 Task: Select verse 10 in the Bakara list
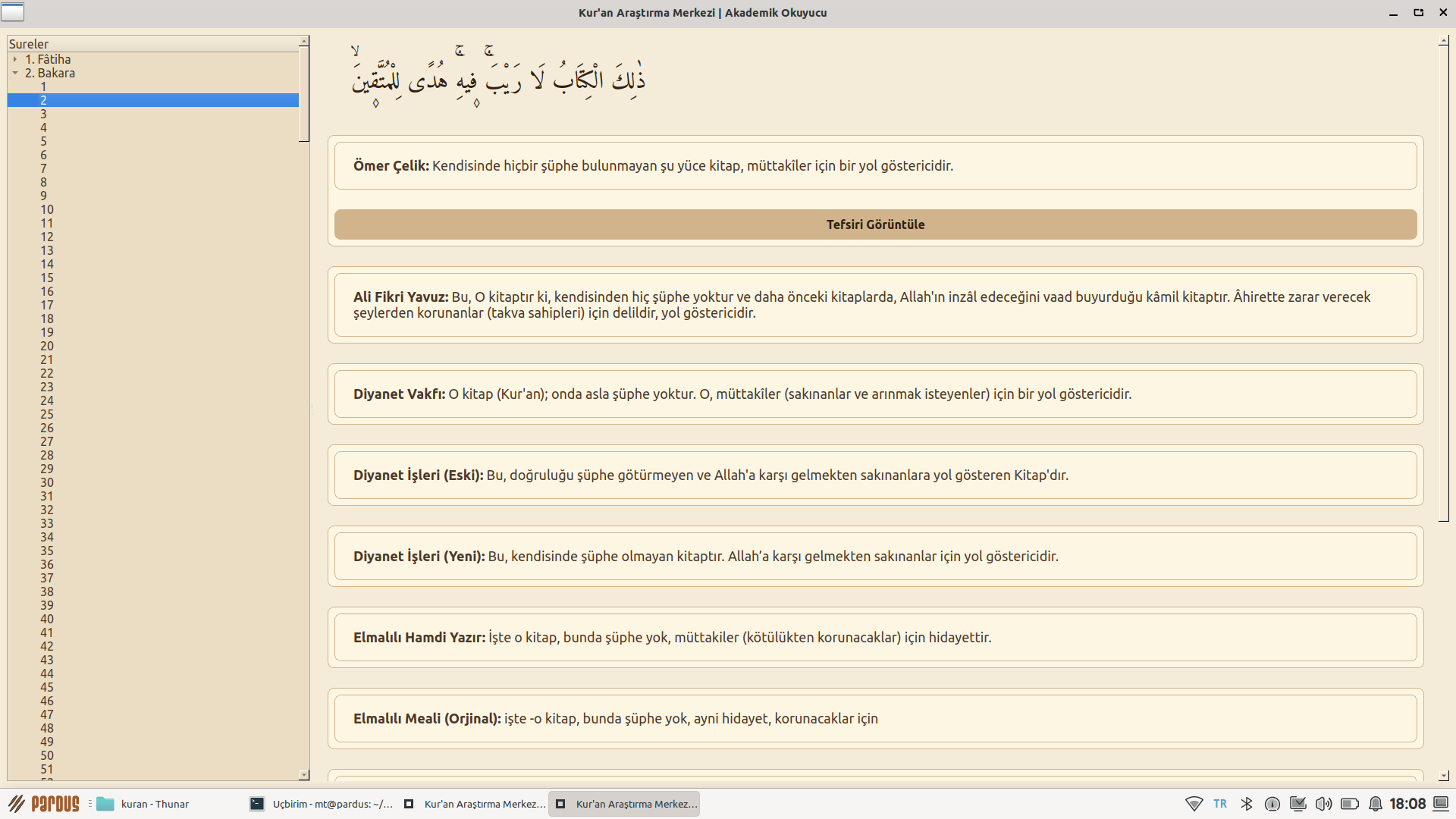(x=47, y=209)
